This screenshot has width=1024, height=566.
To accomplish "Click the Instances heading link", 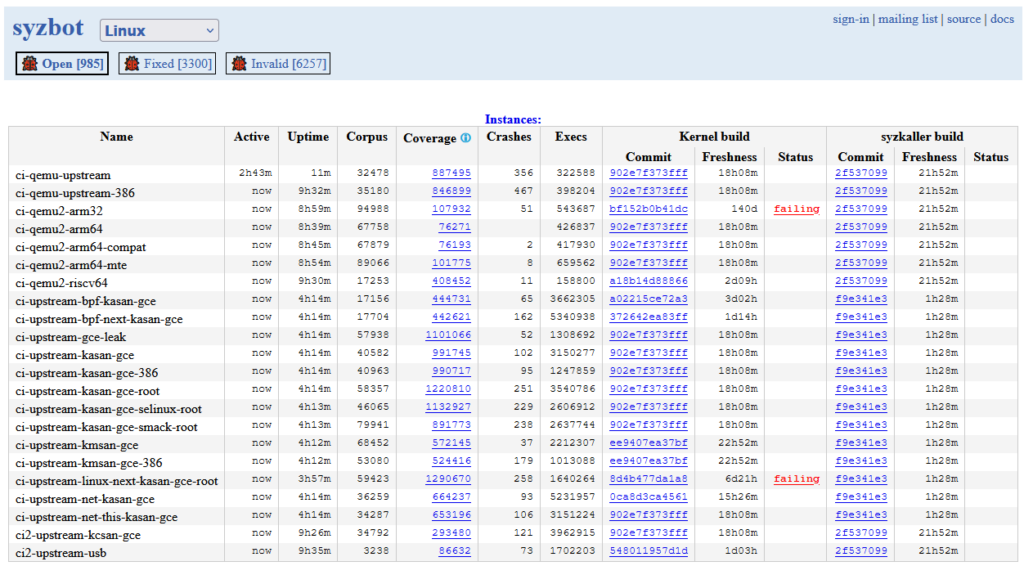I will click(x=513, y=119).
